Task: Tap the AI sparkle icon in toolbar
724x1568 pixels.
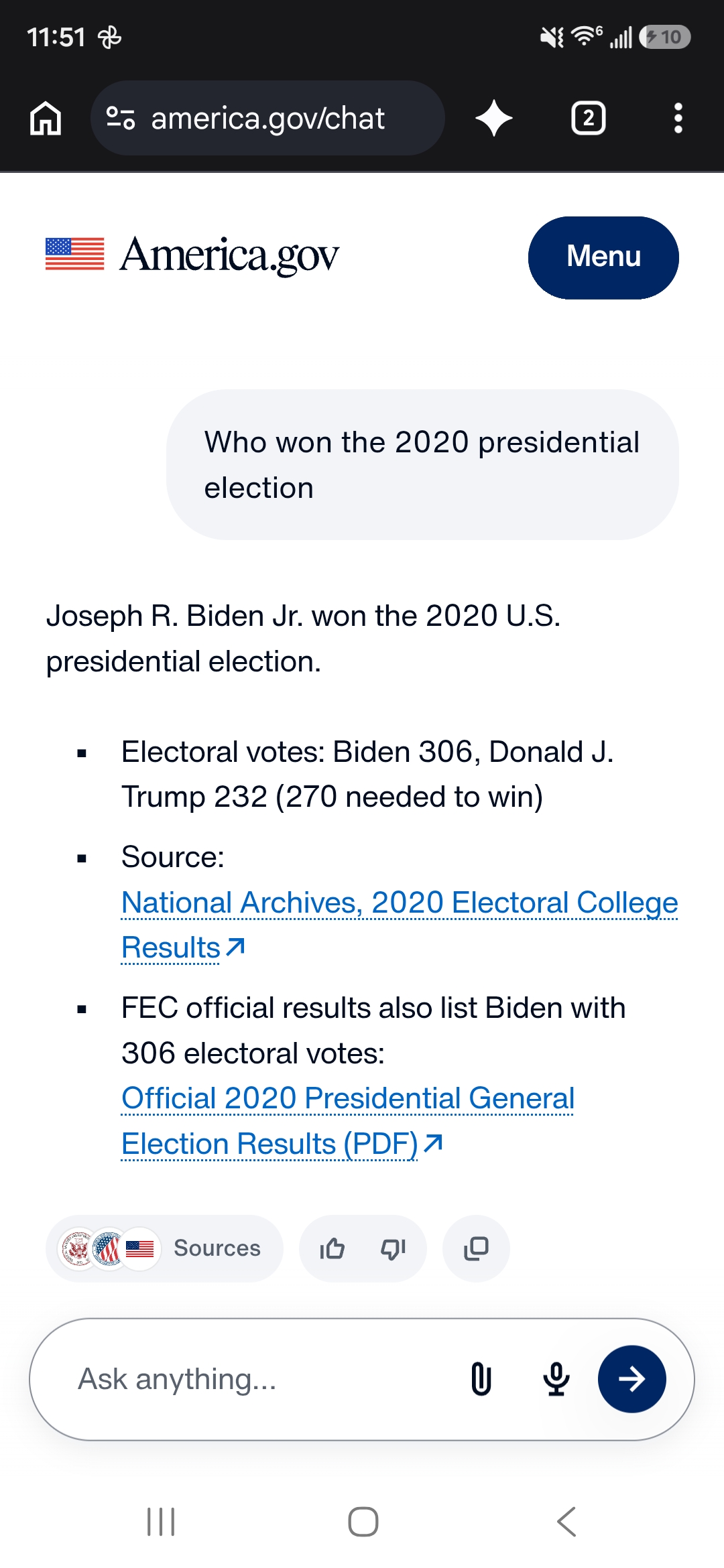Action: point(494,118)
